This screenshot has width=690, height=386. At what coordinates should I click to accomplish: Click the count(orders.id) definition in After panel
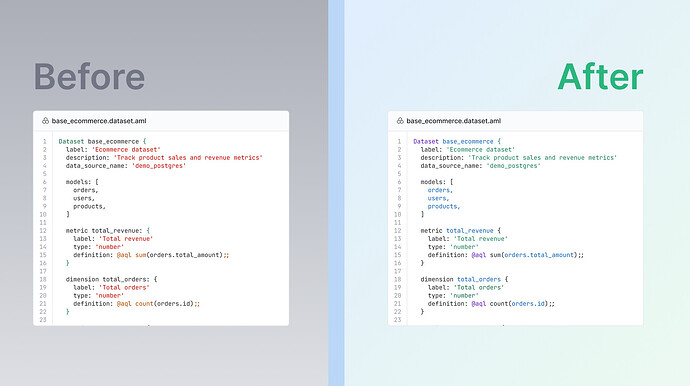point(522,304)
